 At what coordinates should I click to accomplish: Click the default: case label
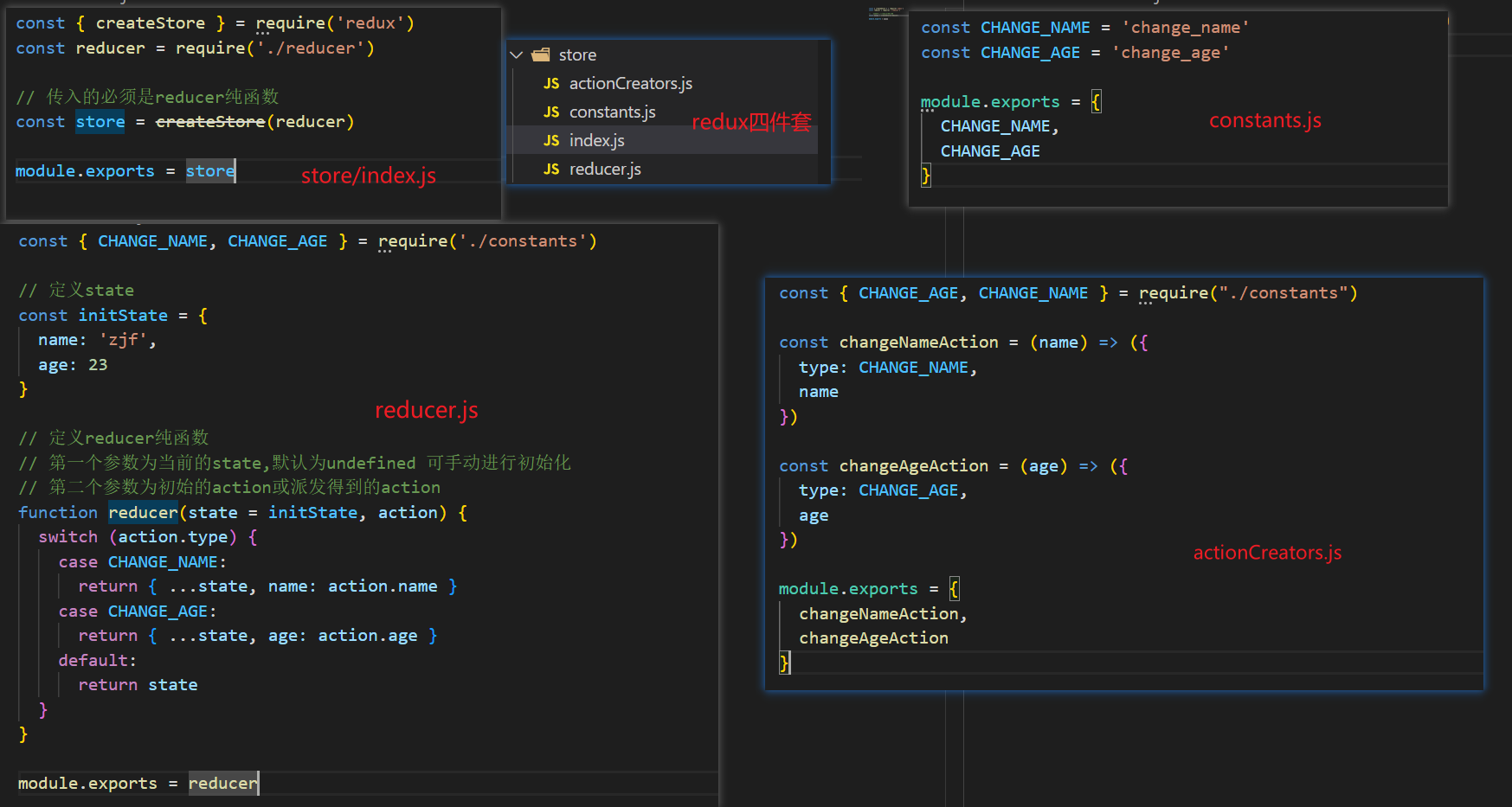click(x=98, y=661)
